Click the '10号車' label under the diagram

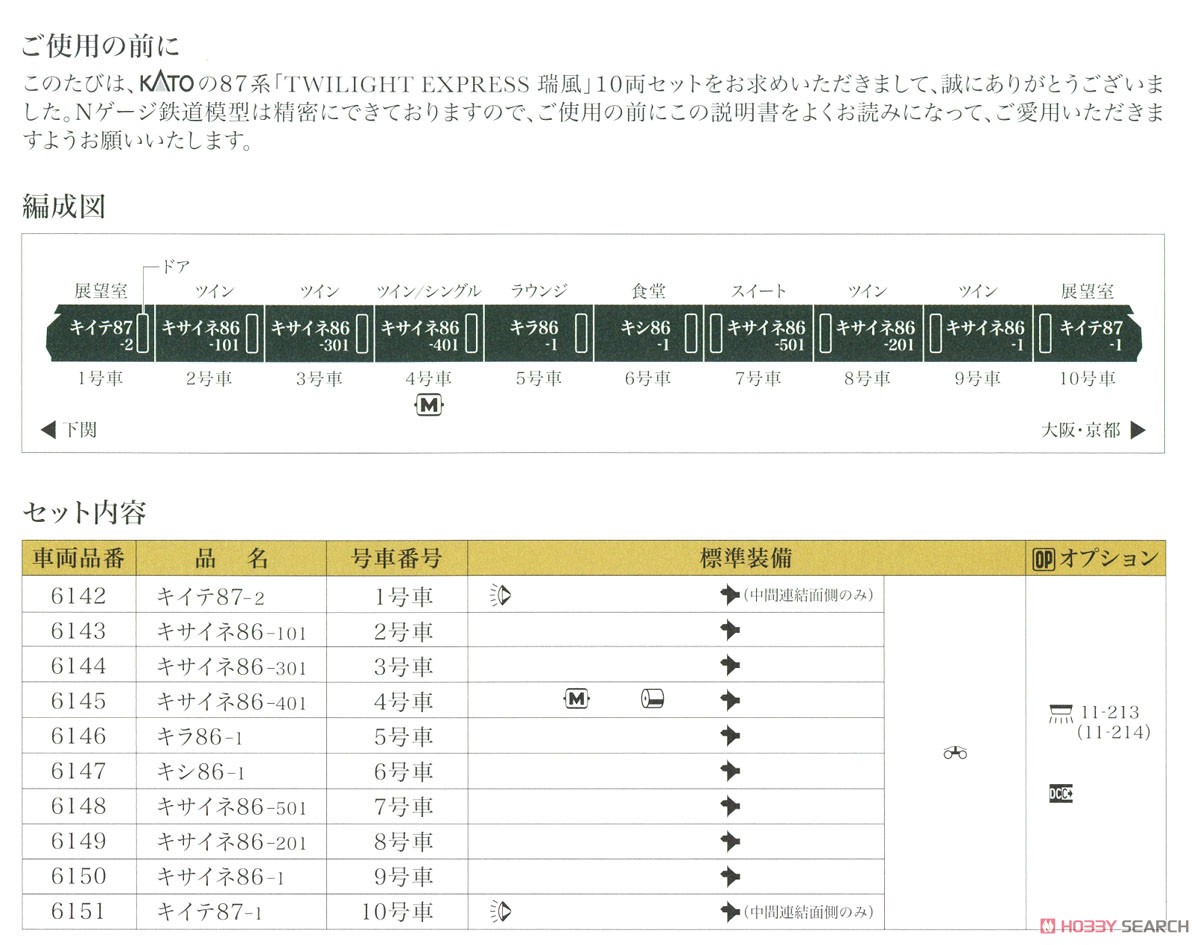coord(1088,379)
